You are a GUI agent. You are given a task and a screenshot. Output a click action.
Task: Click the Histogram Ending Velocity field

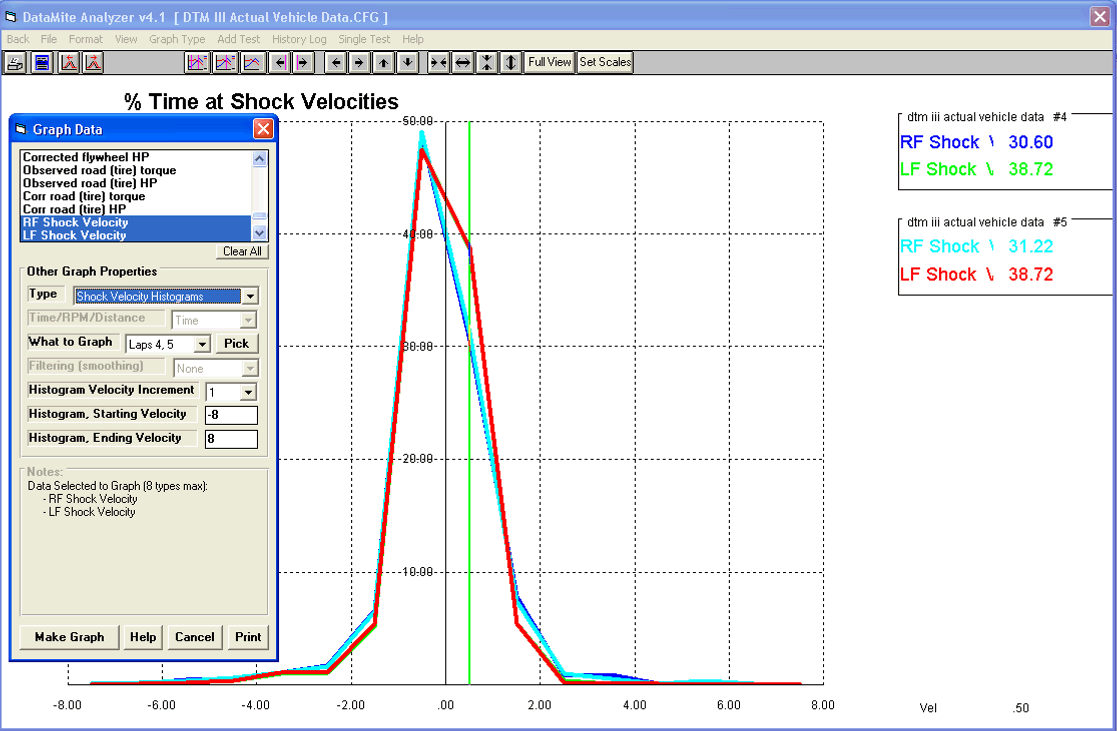(x=232, y=439)
